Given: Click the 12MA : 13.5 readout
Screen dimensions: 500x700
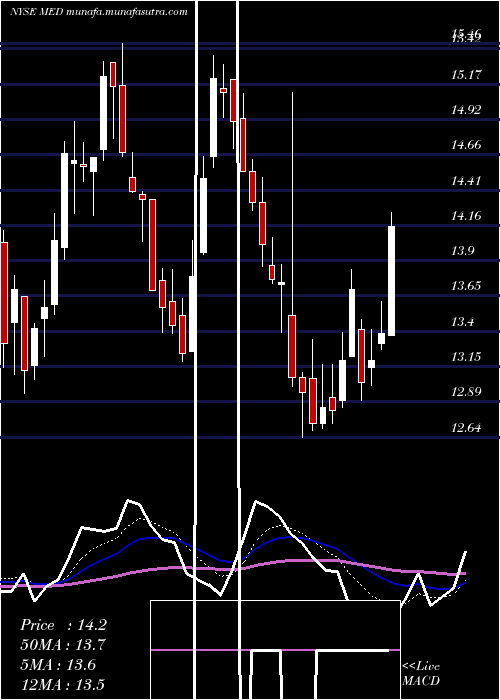Looking at the screenshot, I should [62, 684].
